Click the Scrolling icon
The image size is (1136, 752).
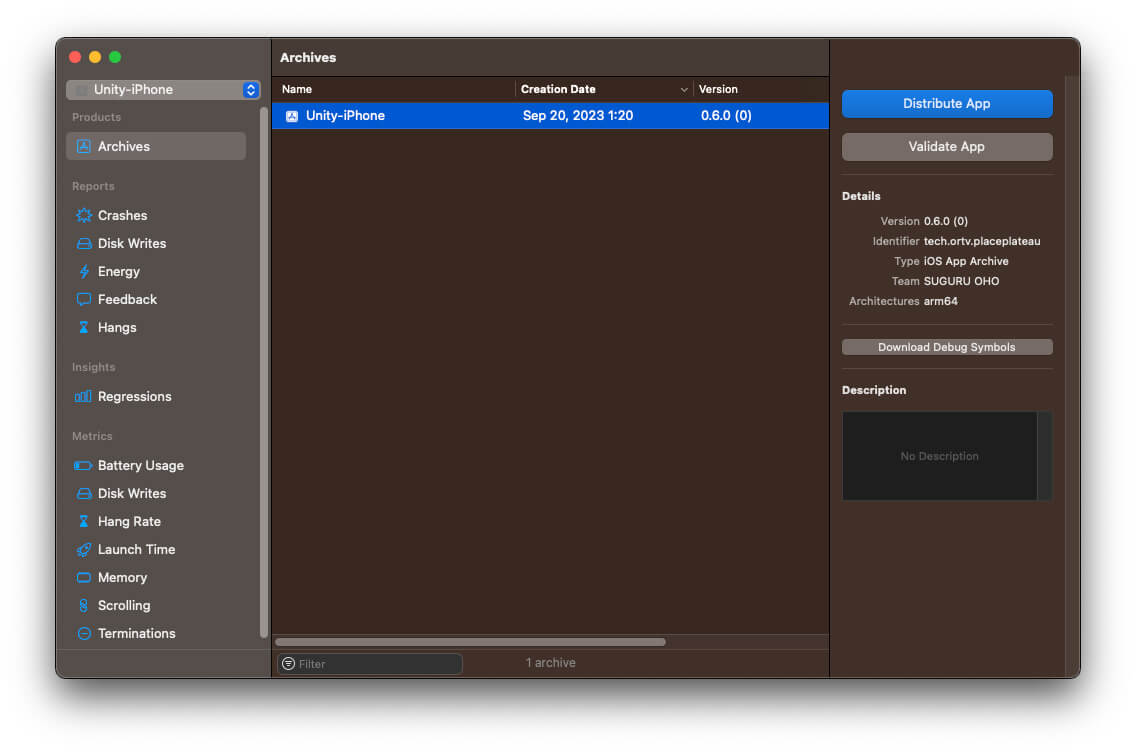click(x=84, y=606)
